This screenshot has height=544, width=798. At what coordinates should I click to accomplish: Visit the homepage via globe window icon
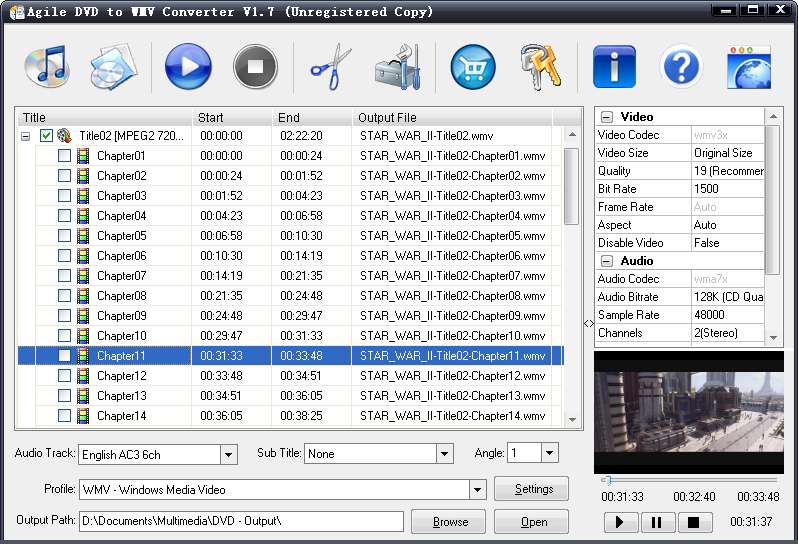pos(749,67)
